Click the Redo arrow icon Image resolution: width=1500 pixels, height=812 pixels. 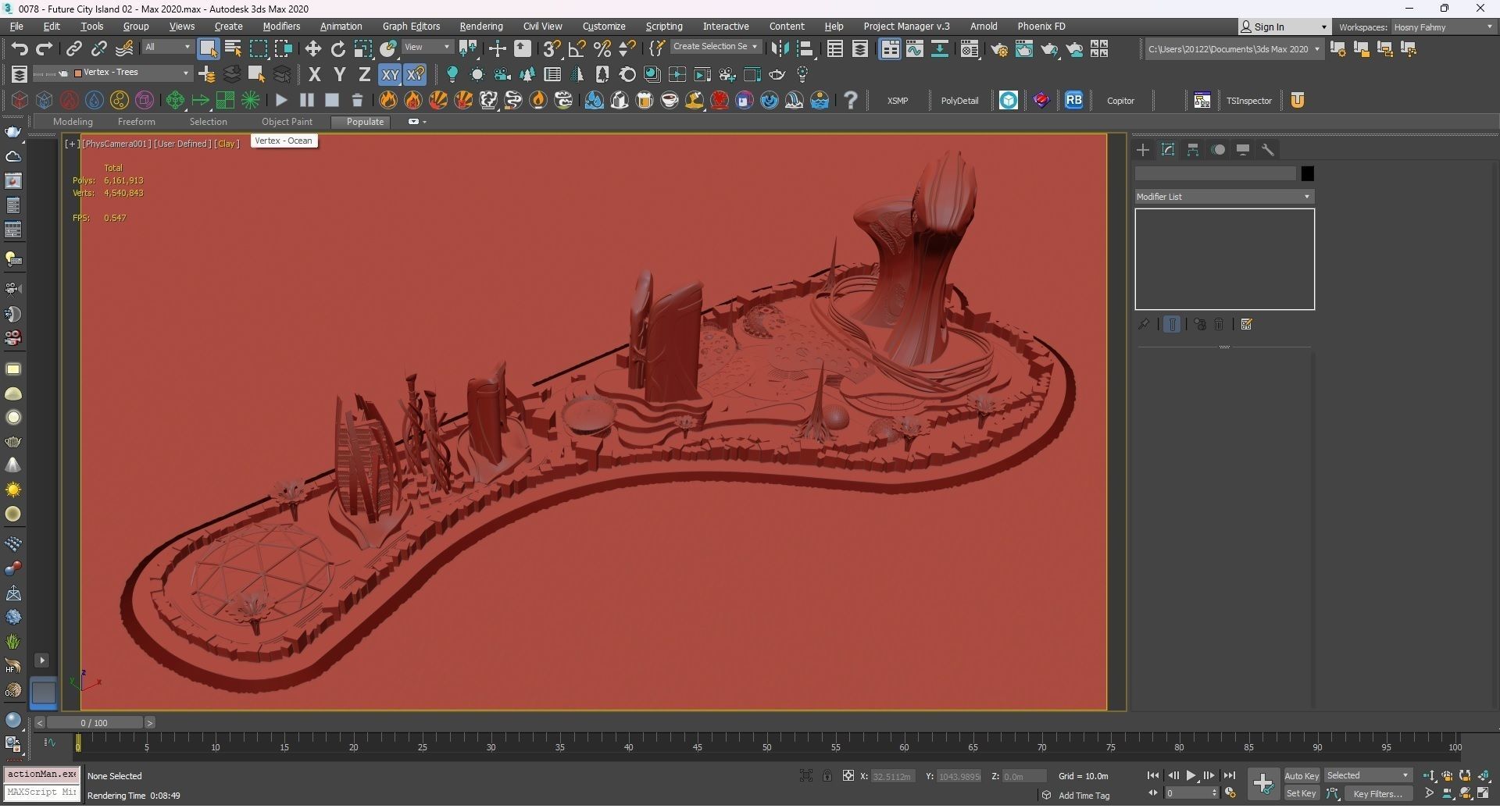[45, 49]
